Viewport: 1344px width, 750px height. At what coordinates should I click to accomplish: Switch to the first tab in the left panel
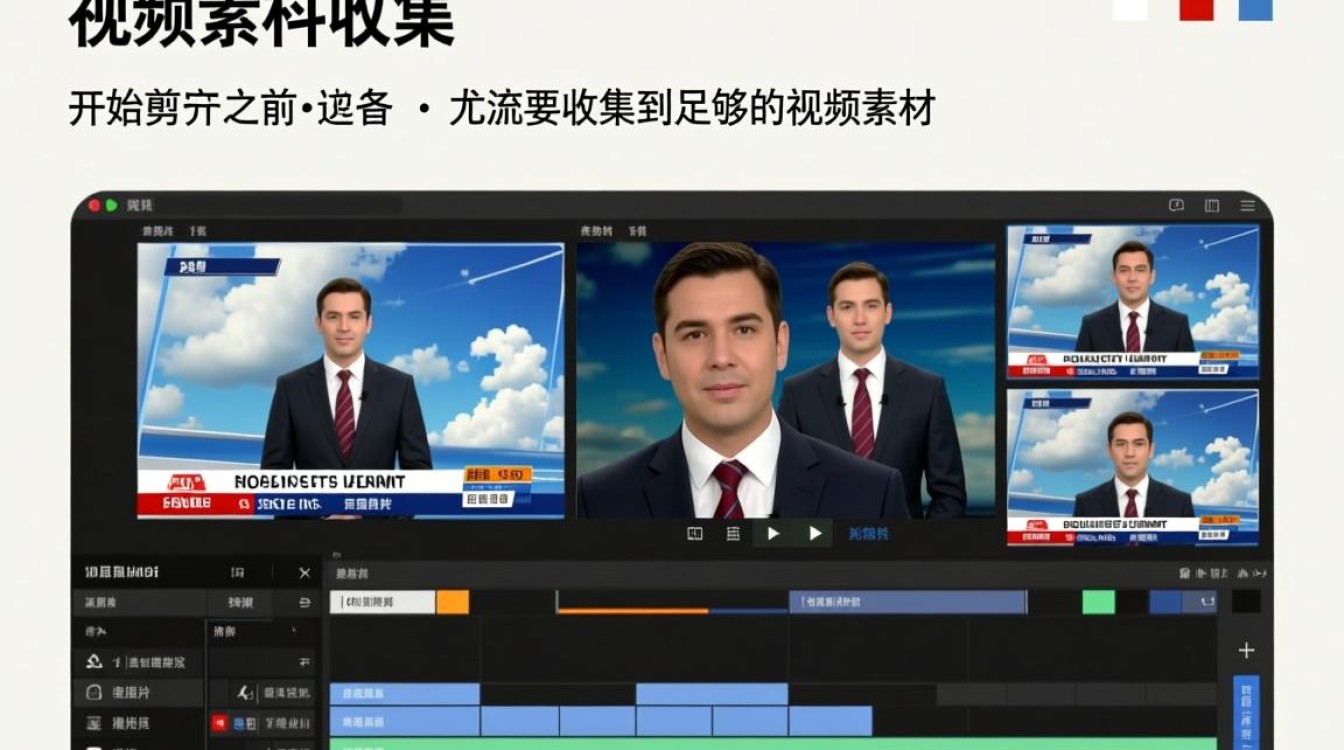point(140,602)
